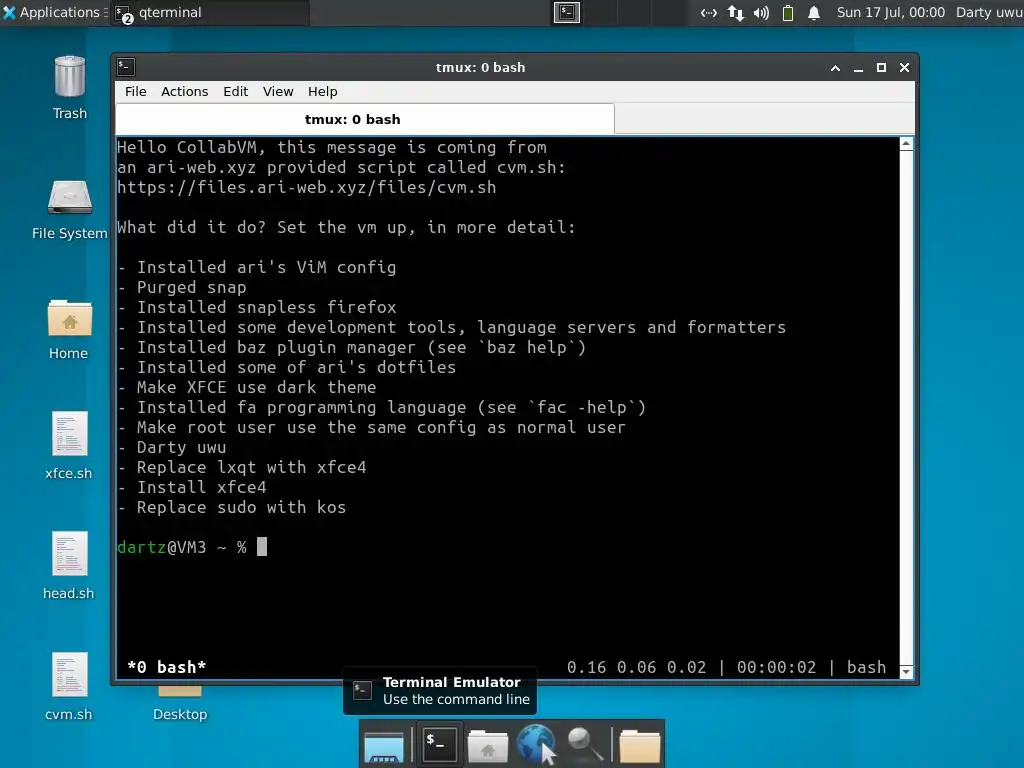Click load averages '0.16 0.06 0.02'
This screenshot has height=768, width=1024.
click(x=637, y=667)
